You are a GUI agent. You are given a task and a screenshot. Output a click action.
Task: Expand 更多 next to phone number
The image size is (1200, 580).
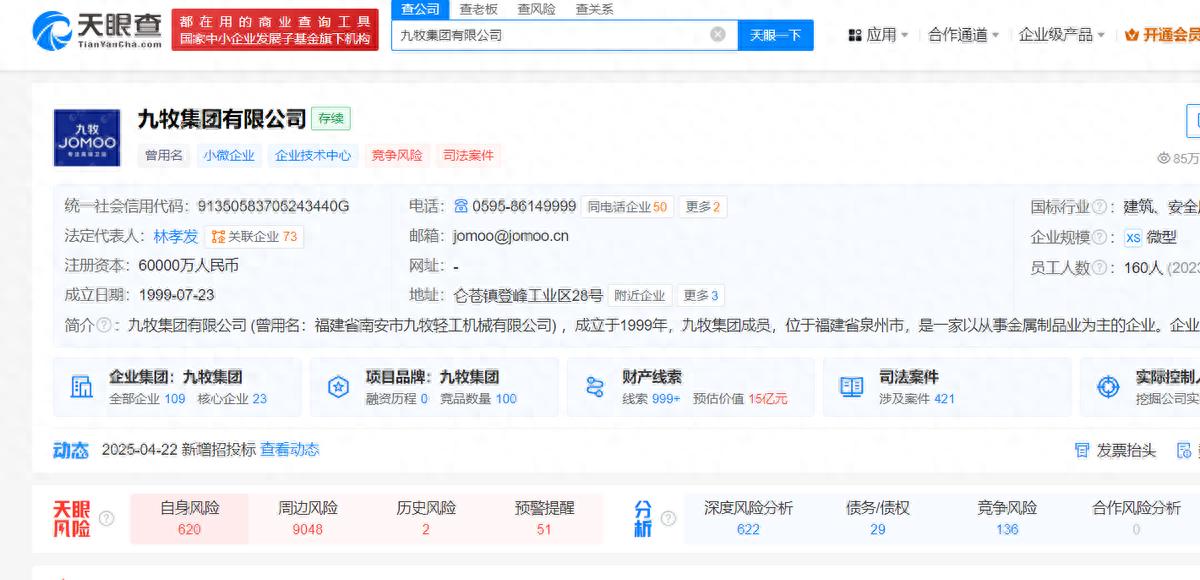pos(703,207)
